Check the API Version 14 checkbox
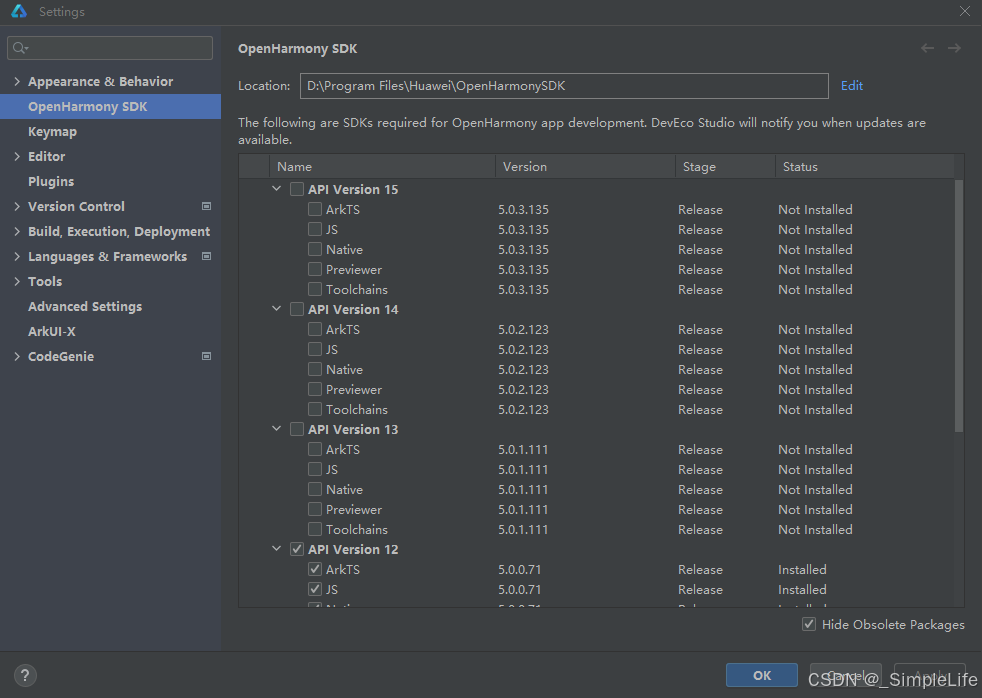The image size is (982, 698). tap(297, 309)
